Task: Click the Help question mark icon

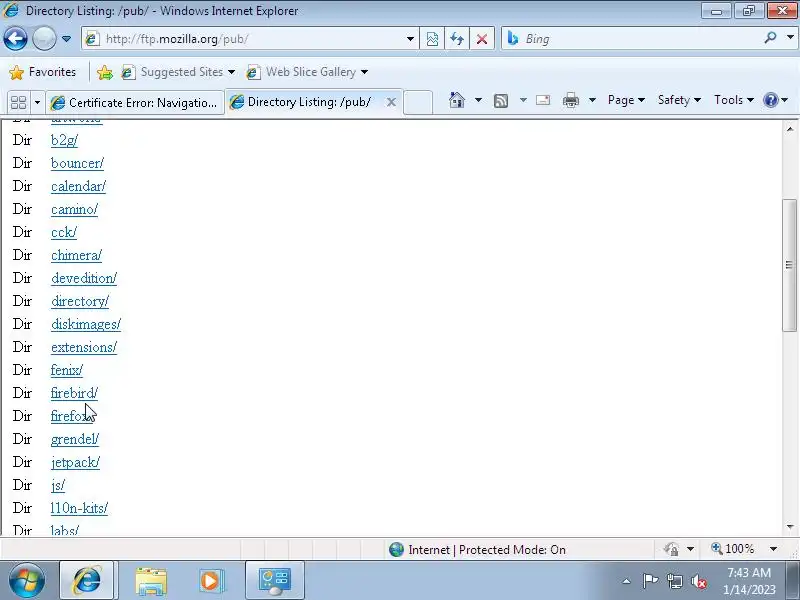Action: (x=770, y=100)
